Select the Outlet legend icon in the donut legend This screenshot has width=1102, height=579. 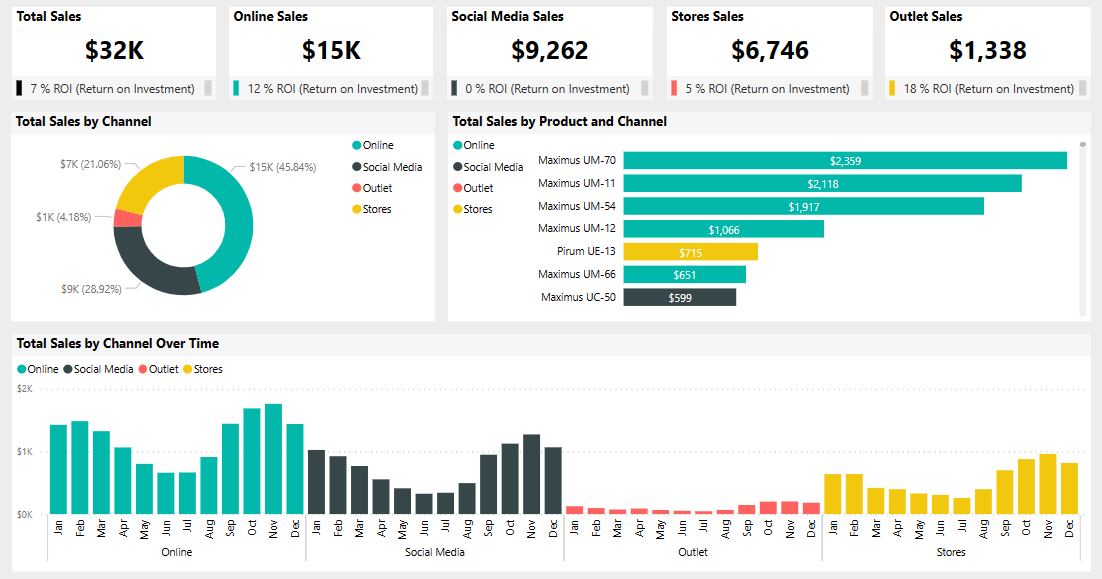coord(358,188)
